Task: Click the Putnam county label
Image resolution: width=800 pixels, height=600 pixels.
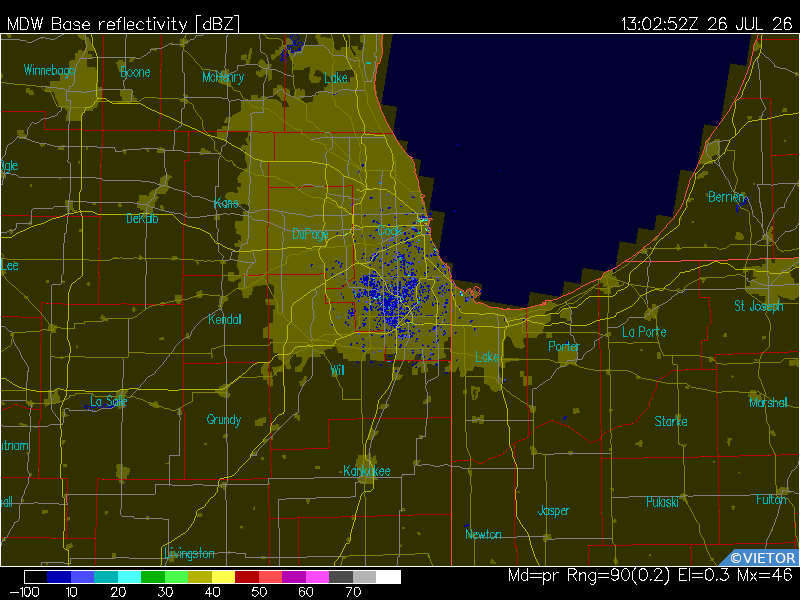Action: pyautogui.click(x=14, y=445)
